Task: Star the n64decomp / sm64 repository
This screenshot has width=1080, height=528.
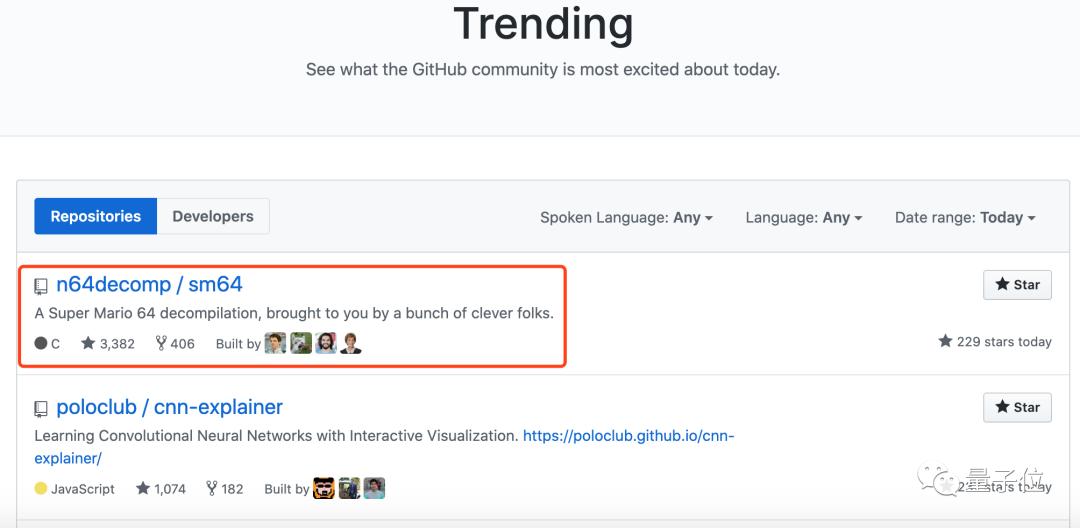Action: tap(1017, 285)
